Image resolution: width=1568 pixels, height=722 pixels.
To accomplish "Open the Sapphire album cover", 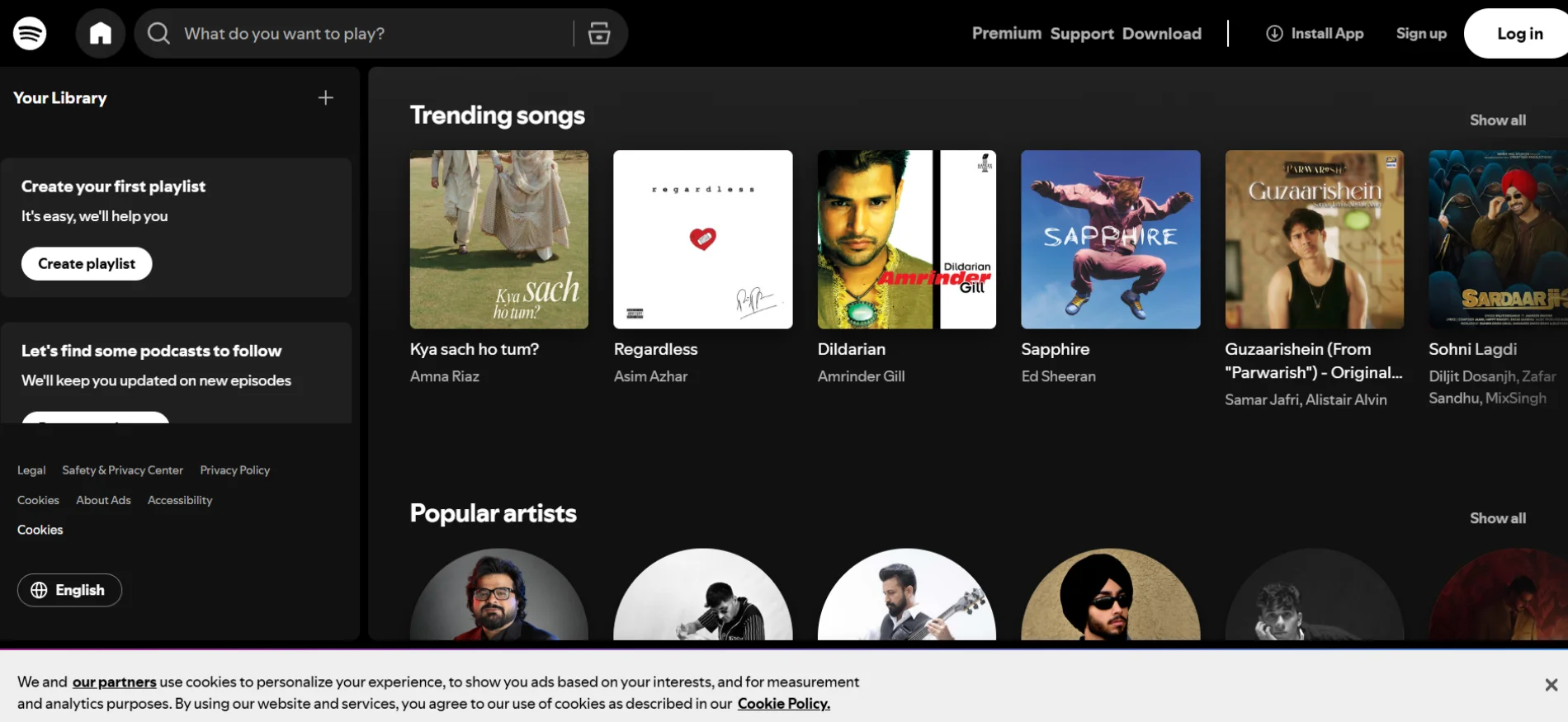I will tap(1111, 239).
